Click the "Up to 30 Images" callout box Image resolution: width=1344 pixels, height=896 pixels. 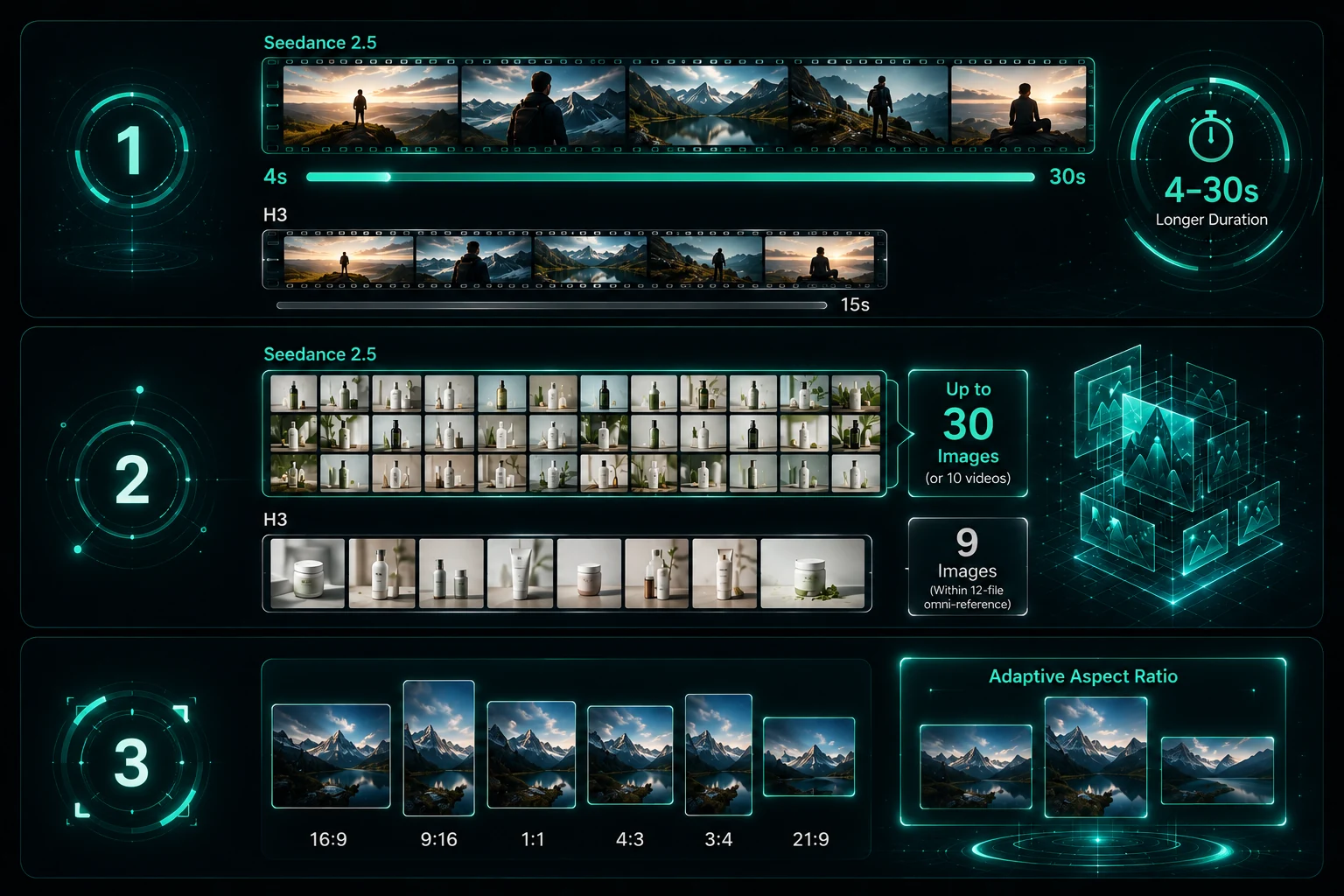[x=968, y=433]
